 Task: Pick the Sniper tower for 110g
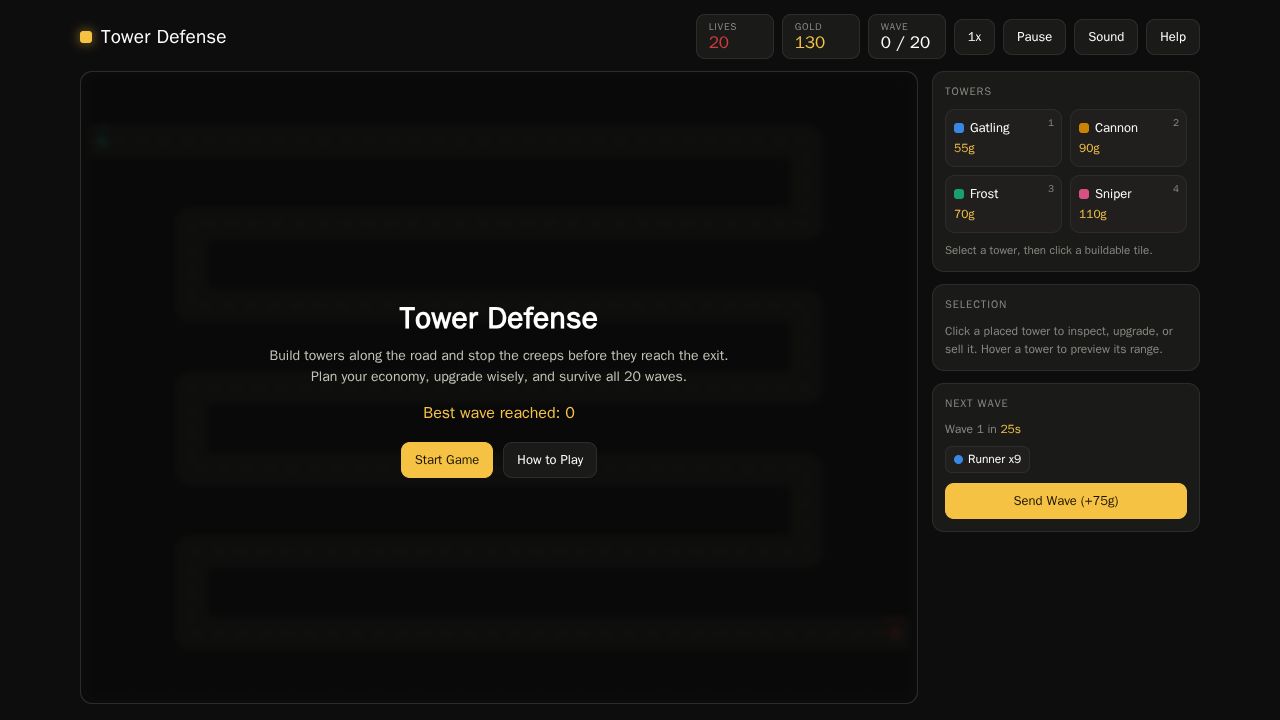[x=1128, y=204]
